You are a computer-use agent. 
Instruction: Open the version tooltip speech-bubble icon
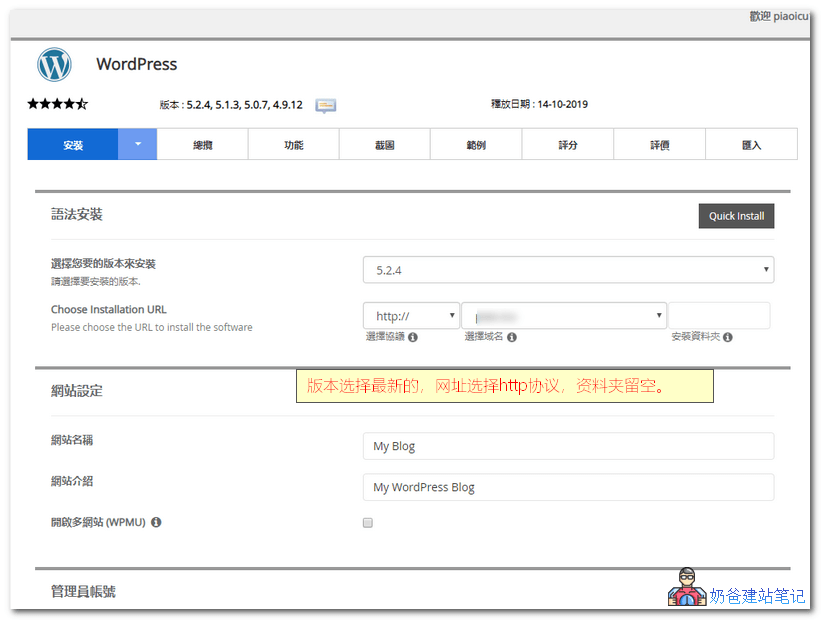pos(325,104)
